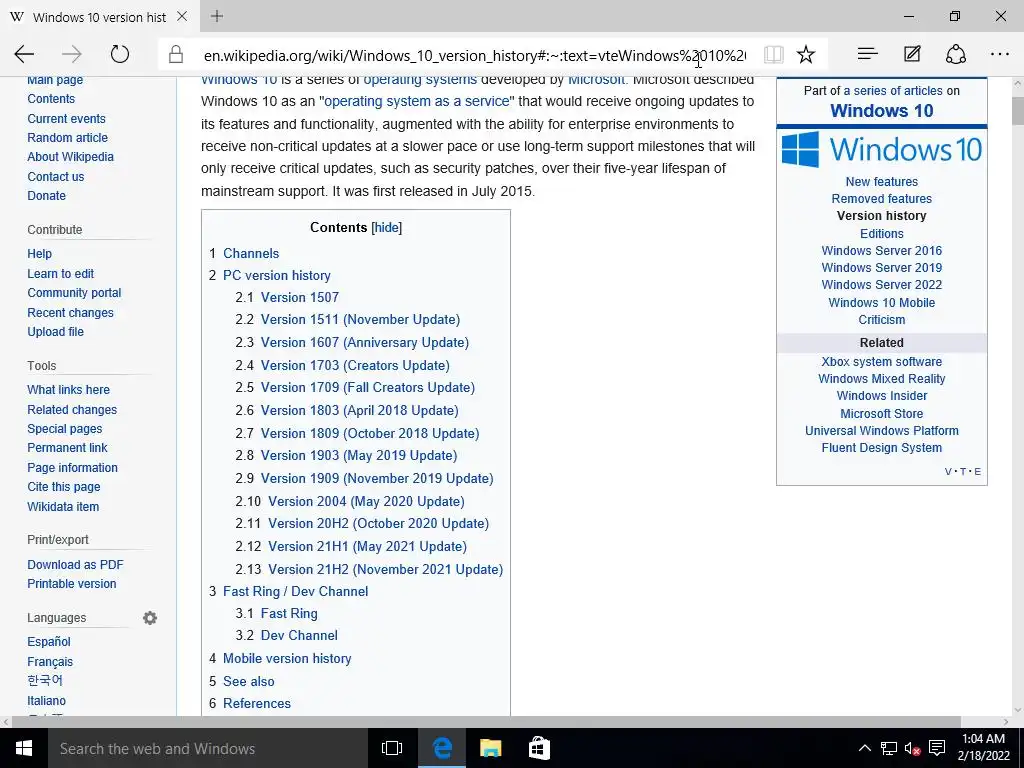
Task: Open PC version history section
Action: click(277, 276)
